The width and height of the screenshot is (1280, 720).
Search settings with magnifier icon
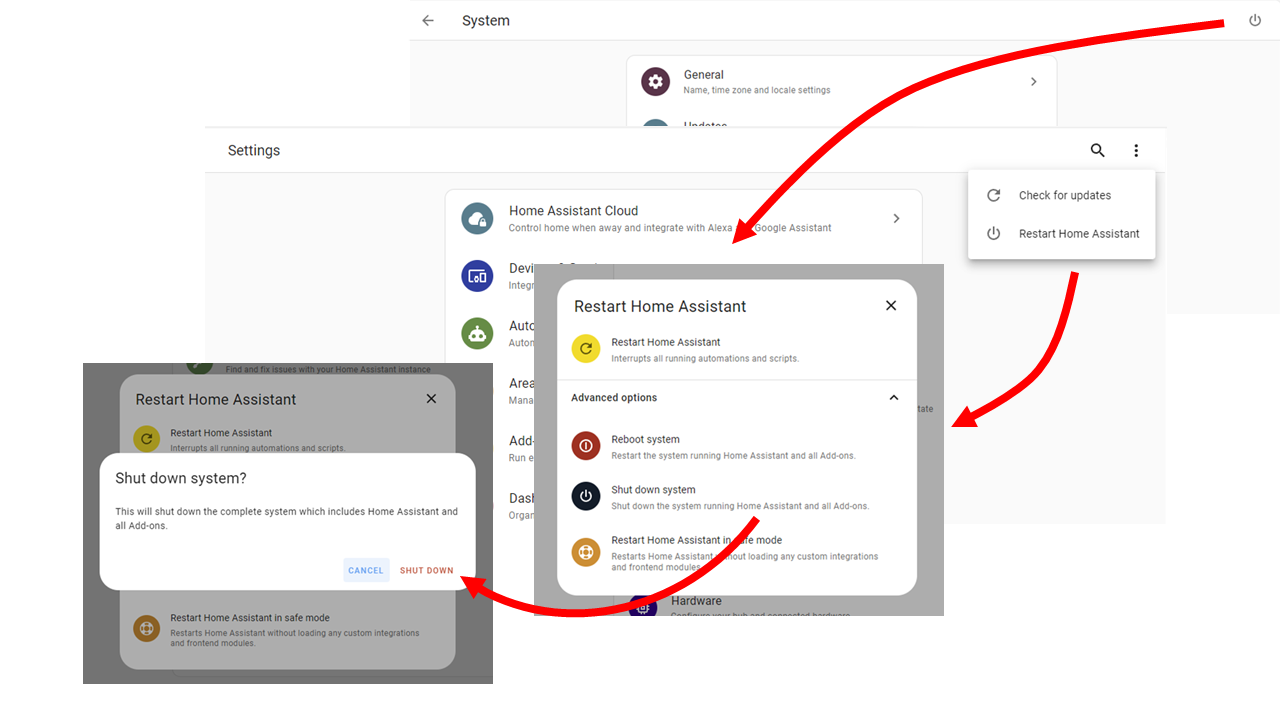click(1098, 150)
